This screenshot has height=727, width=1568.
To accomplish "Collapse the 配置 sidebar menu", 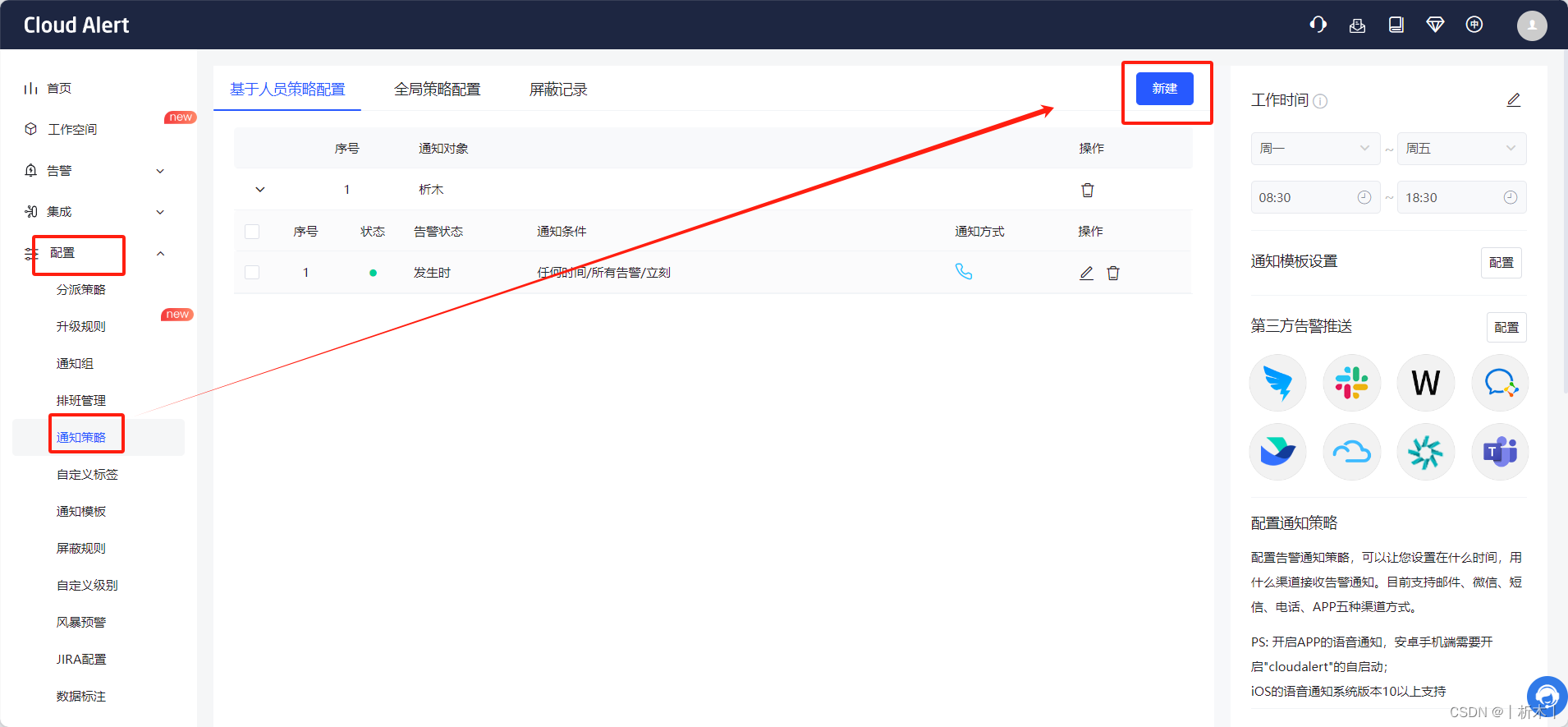I will click(x=160, y=253).
